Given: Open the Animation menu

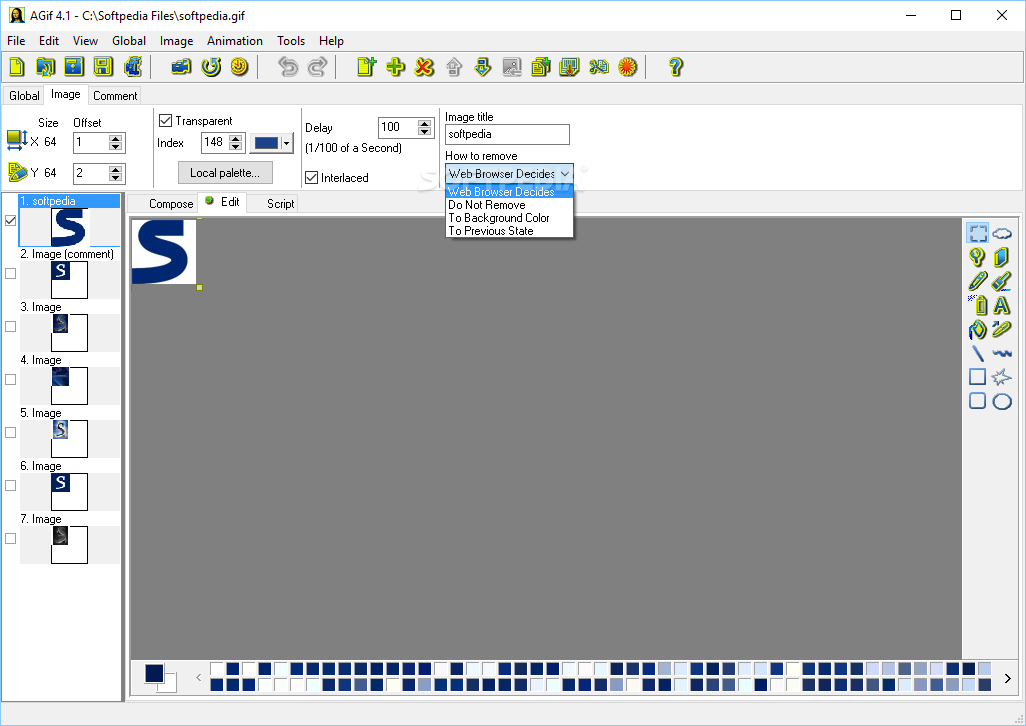Looking at the screenshot, I should pyautogui.click(x=235, y=41).
